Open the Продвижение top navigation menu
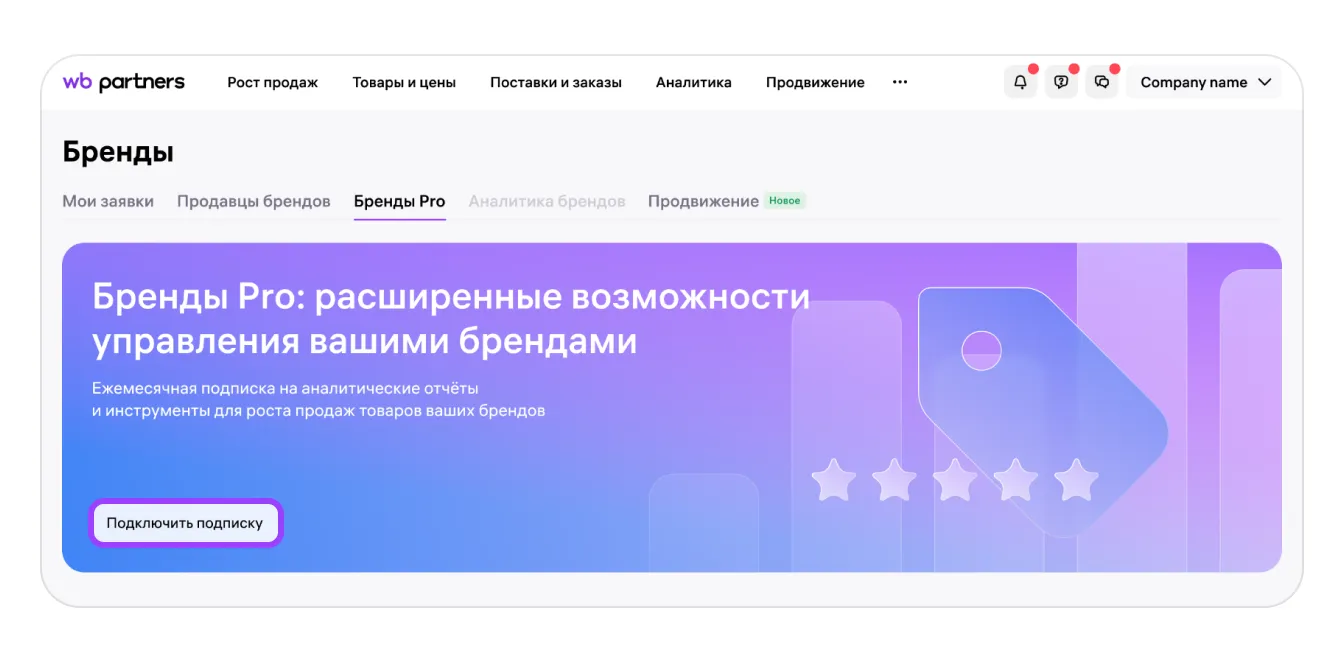The width and height of the screenshot is (1344, 662). (815, 82)
